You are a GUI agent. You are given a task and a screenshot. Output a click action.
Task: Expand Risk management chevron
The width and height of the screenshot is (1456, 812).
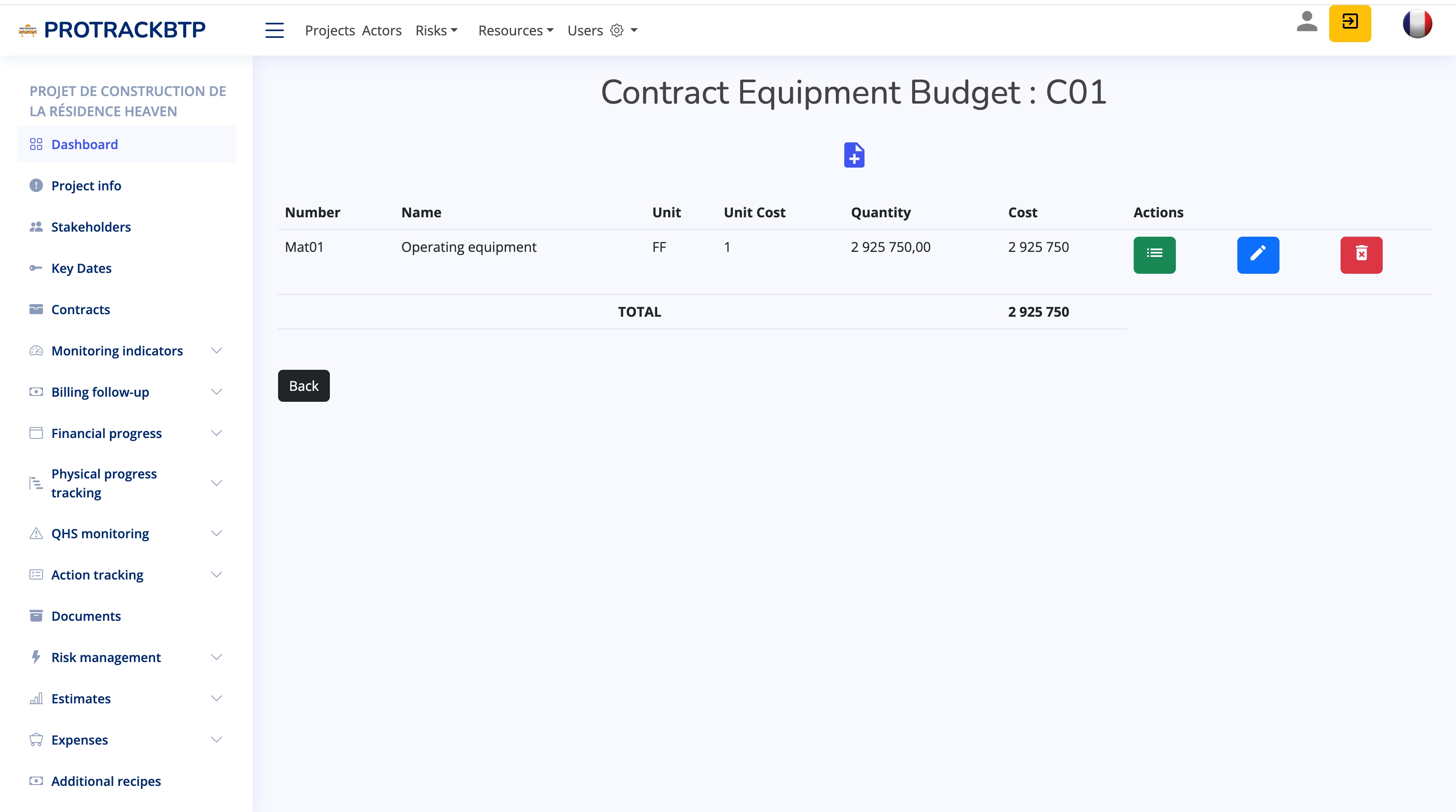point(217,657)
